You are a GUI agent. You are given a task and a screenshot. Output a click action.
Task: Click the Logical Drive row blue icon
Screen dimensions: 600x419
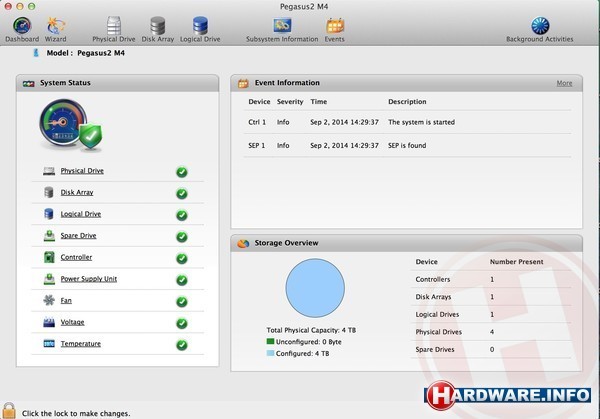49,214
